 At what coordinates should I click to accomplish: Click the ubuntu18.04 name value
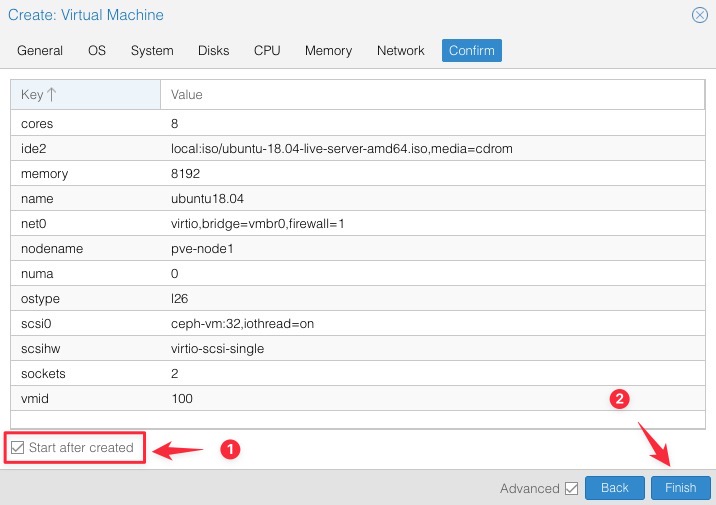click(x=207, y=199)
